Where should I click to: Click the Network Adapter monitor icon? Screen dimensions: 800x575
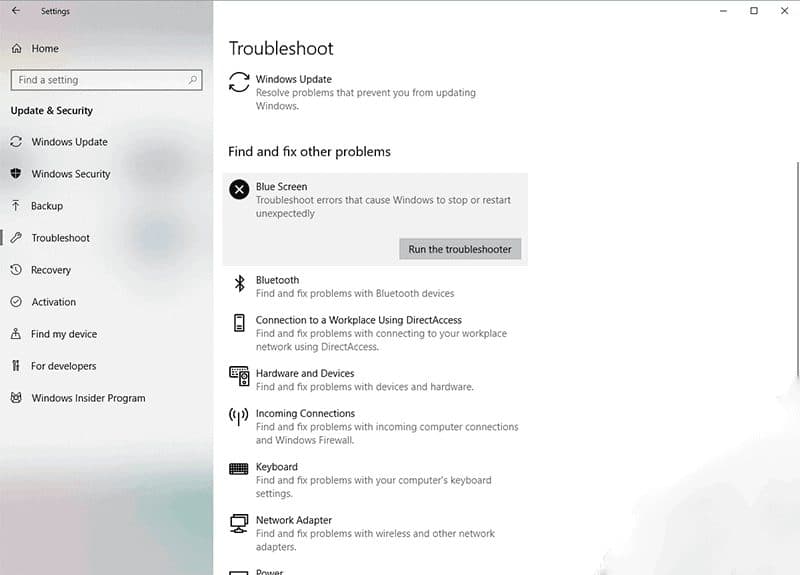point(239,523)
